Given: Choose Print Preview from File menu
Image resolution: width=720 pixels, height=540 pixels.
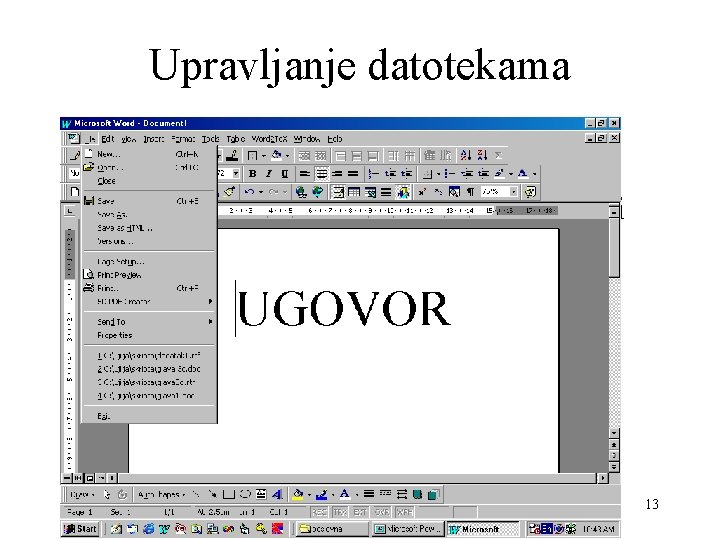Looking at the screenshot, I should pyautogui.click(x=149, y=275).
